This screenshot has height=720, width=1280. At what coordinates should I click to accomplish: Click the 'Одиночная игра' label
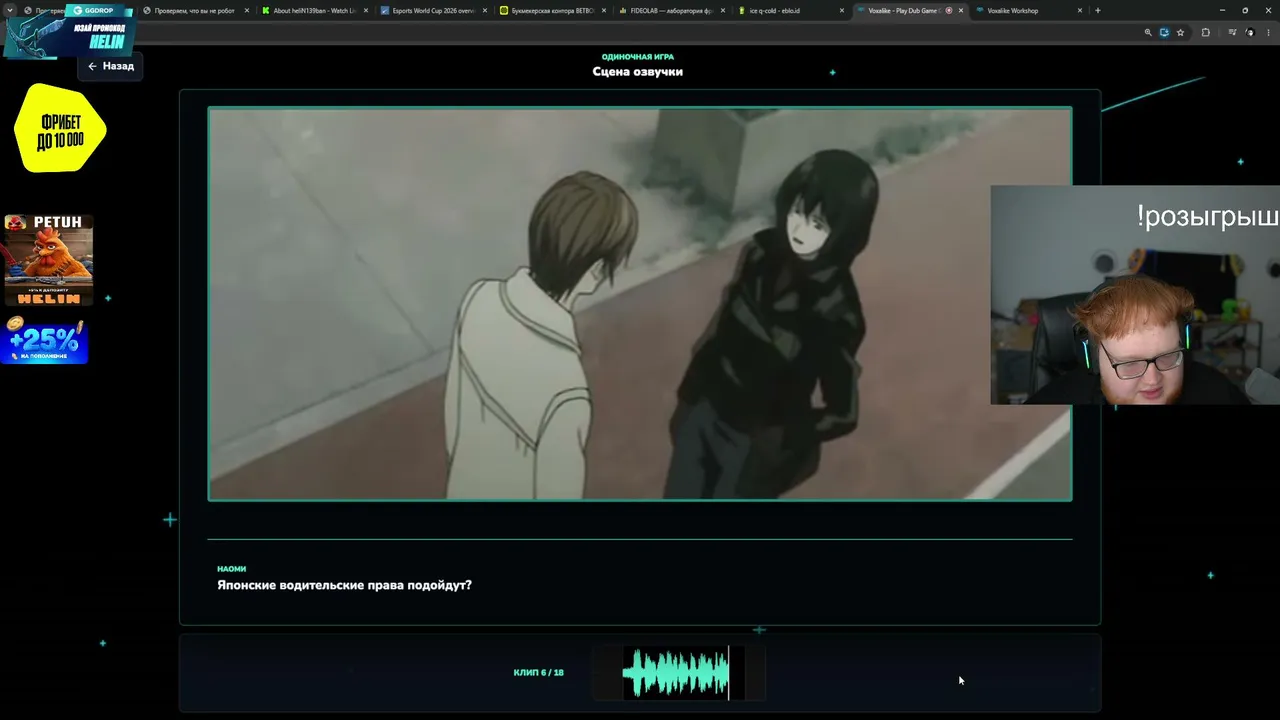pyautogui.click(x=638, y=57)
